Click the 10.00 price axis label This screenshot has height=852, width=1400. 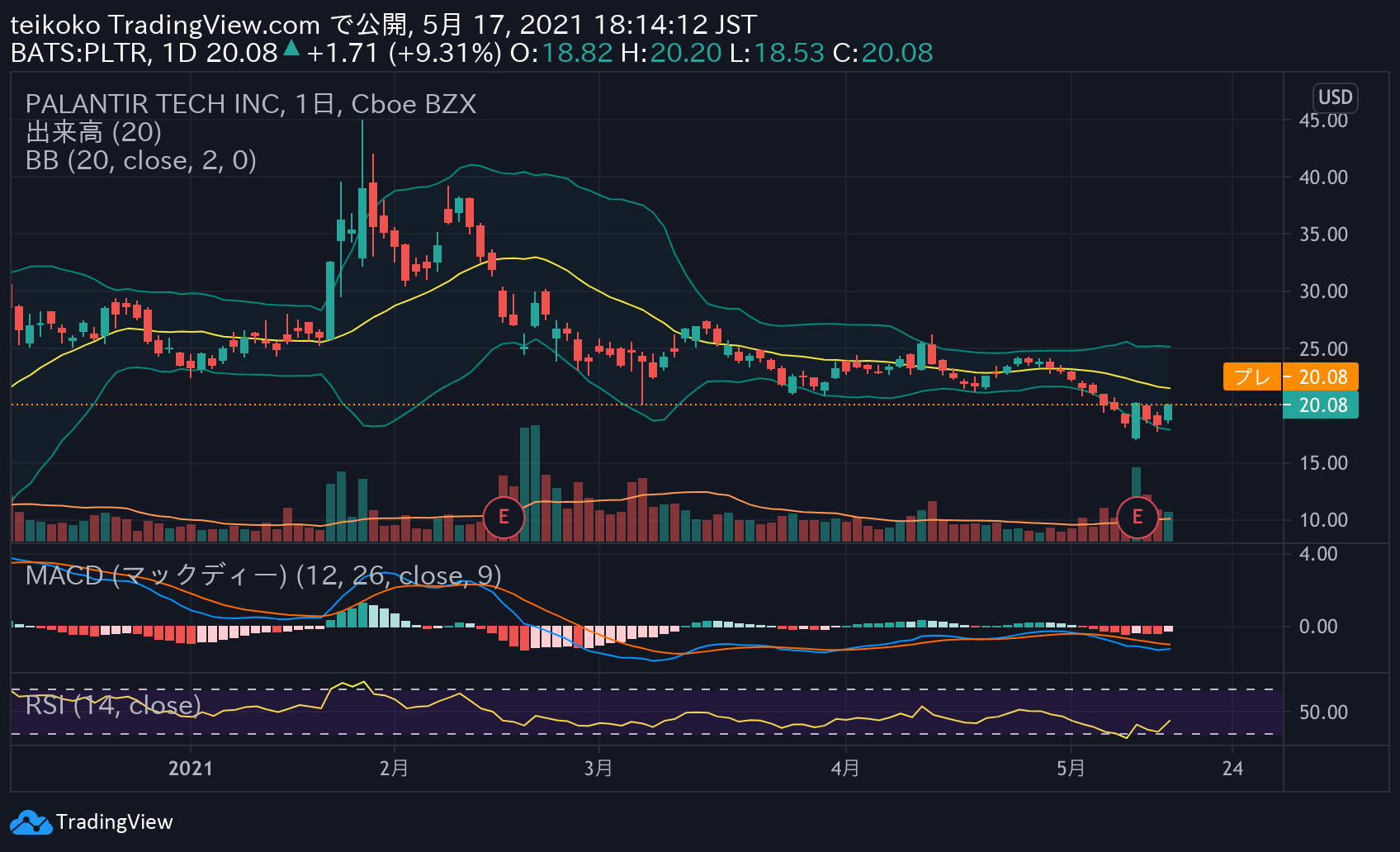[x=1323, y=520]
